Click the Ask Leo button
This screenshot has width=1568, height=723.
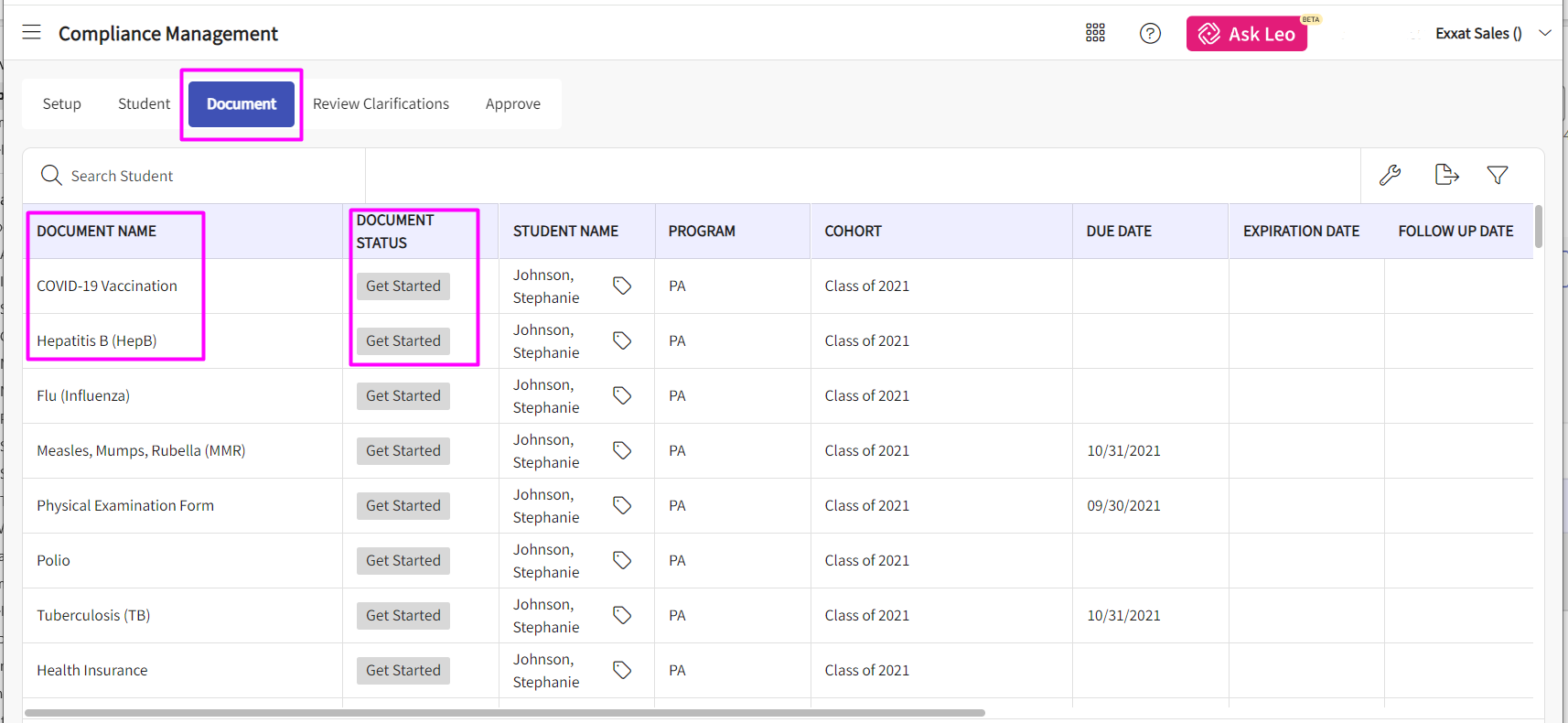point(1246,34)
